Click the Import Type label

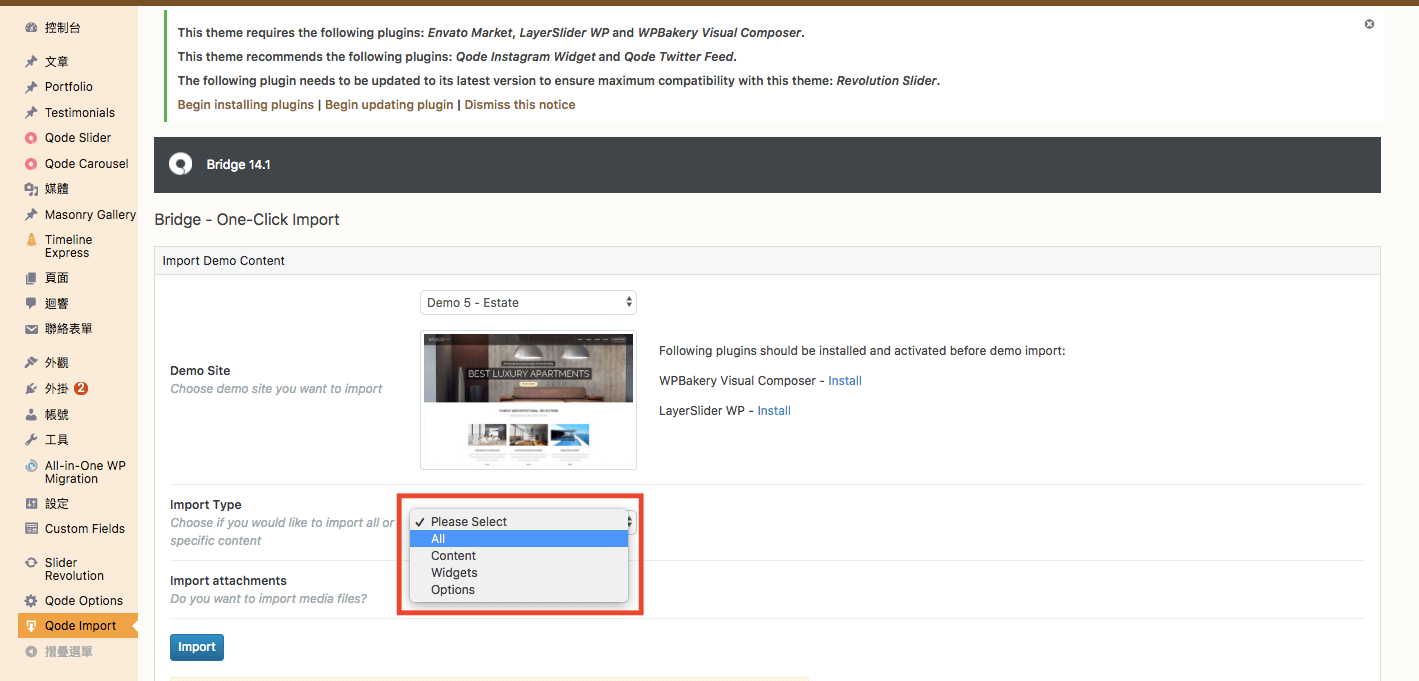(x=206, y=505)
